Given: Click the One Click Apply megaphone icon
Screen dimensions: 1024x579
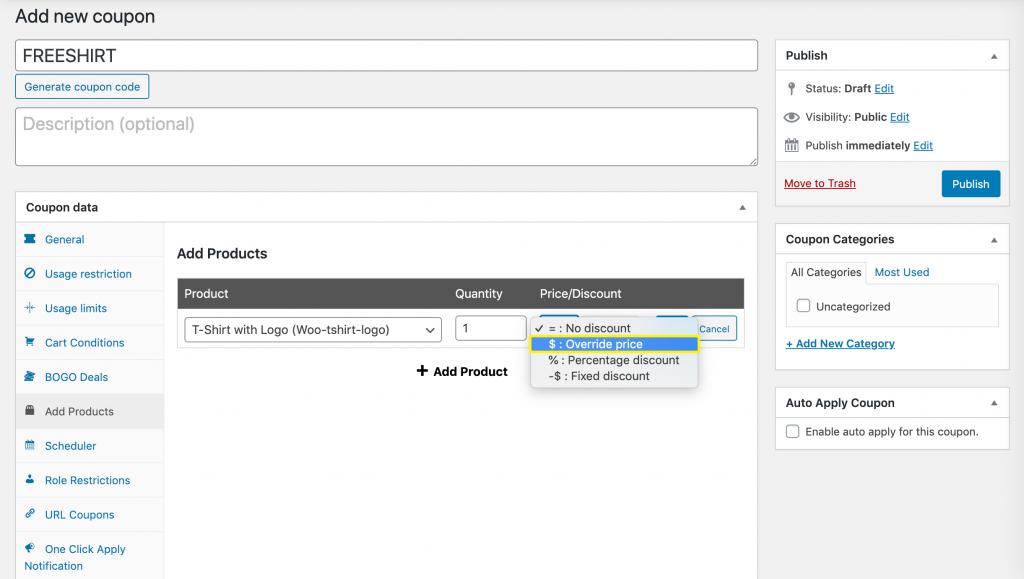Looking at the screenshot, I should pos(30,548).
